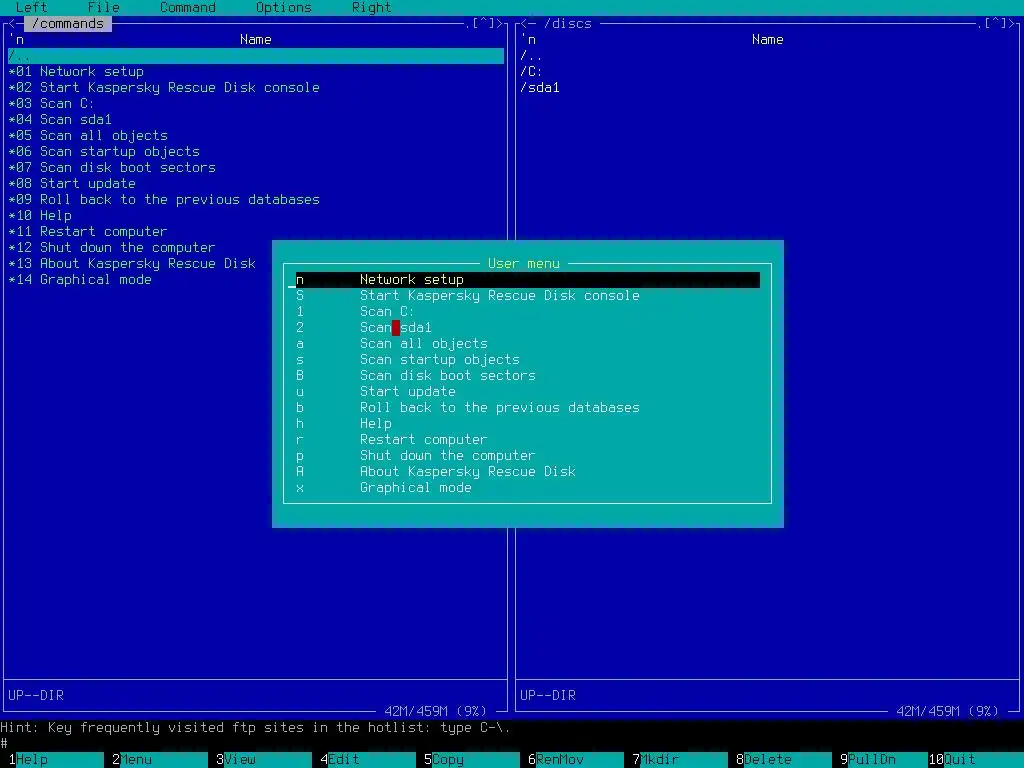Click the command prompt line
Image resolution: width=1024 pixels, height=768 pixels.
512,744
